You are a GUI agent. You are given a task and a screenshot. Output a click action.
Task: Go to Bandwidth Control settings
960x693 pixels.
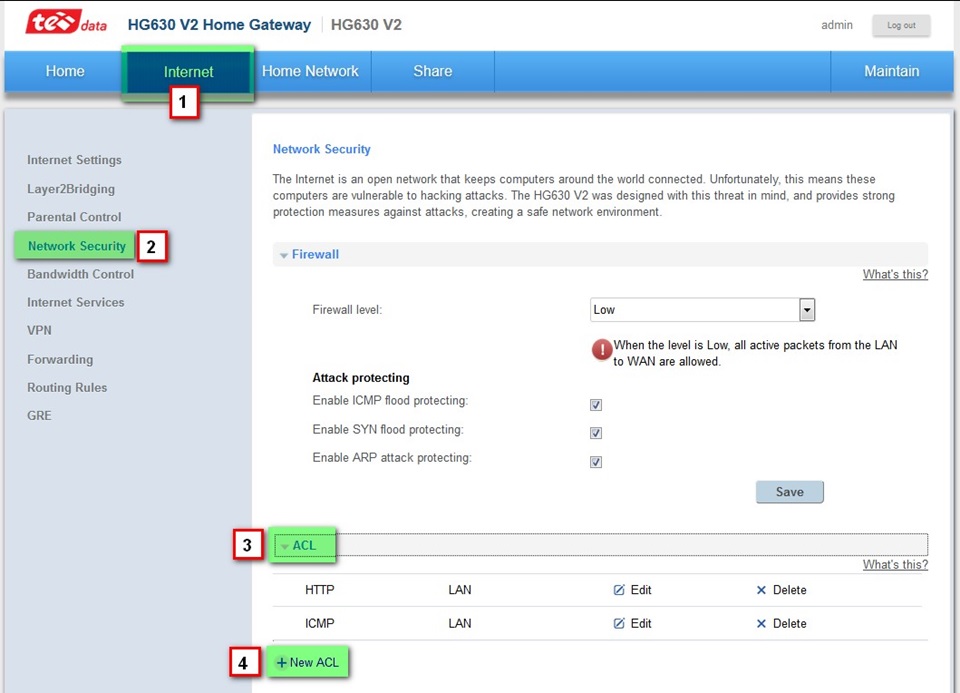click(x=80, y=274)
